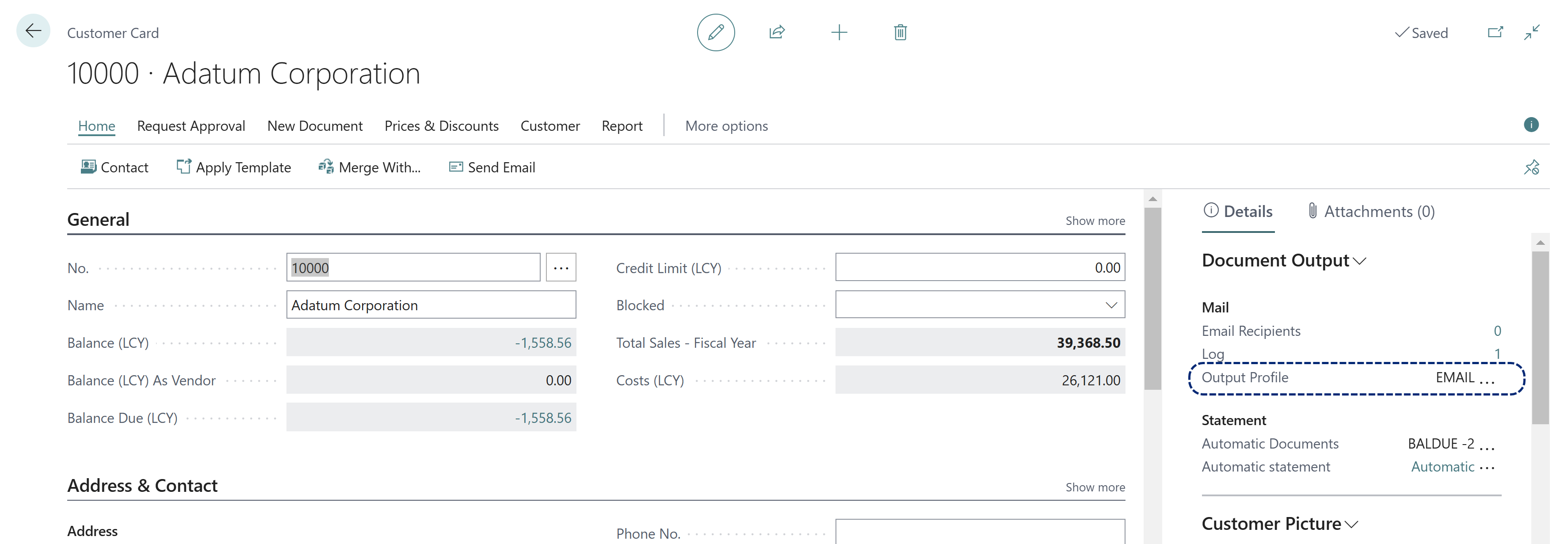Viewport: 1568px width, 544px height.
Task: Click the No. input field
Action: [x=413, y=268]
